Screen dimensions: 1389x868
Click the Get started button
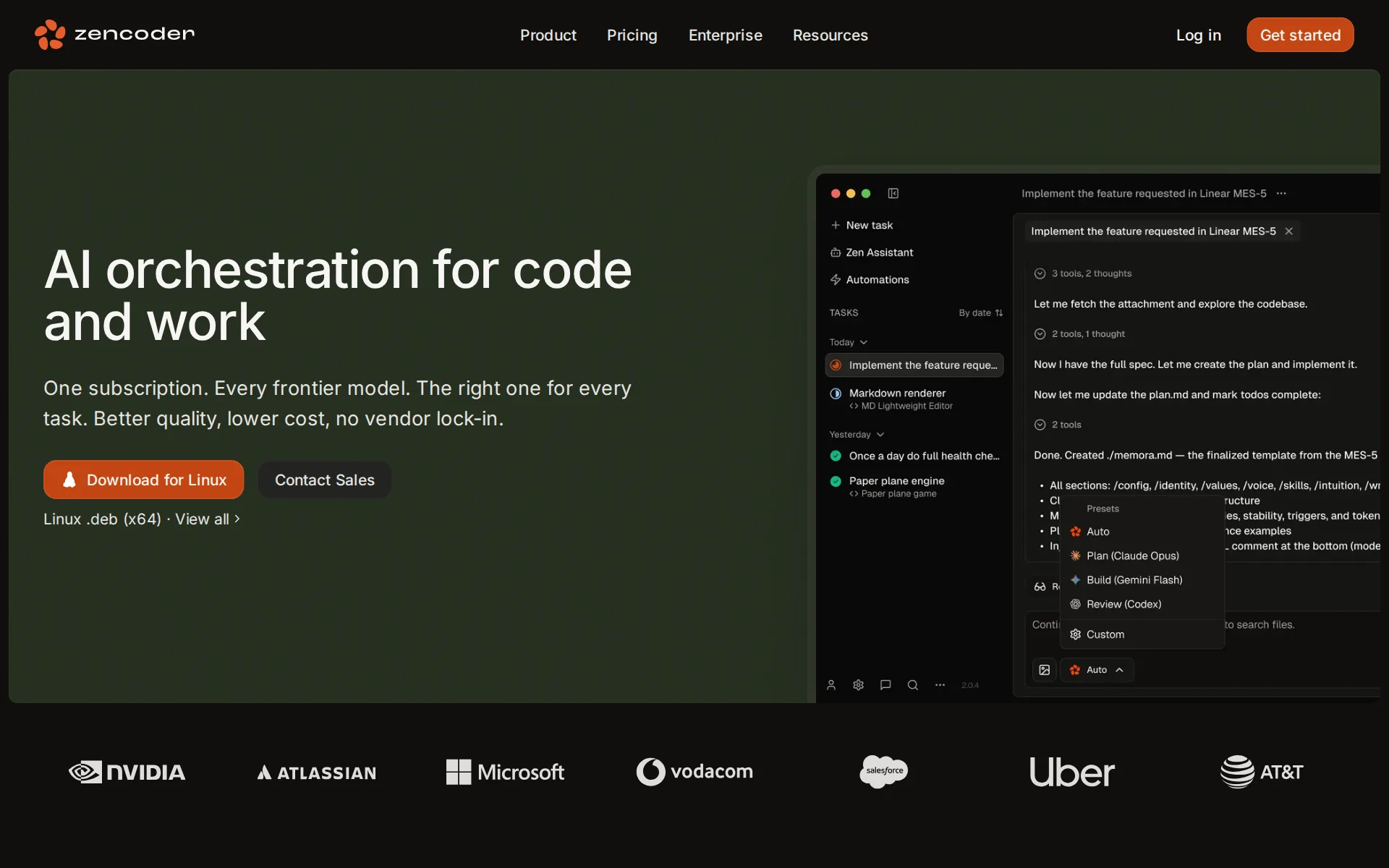[1300, 35]
